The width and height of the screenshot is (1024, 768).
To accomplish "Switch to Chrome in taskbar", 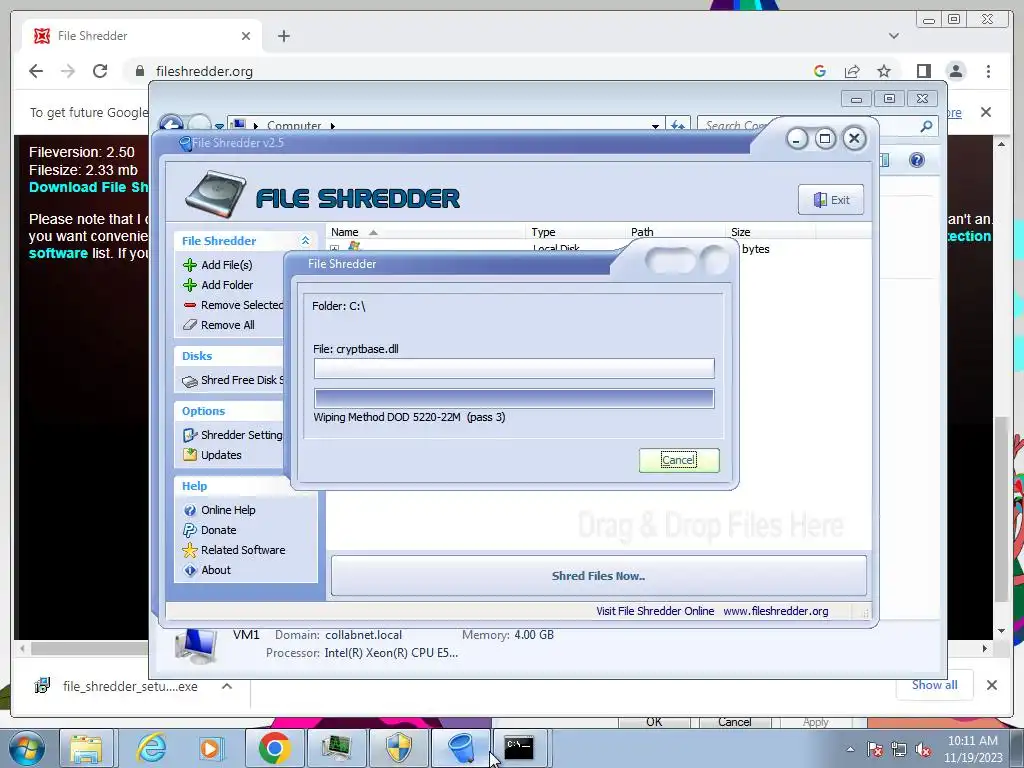I will (x=274, y=748).
